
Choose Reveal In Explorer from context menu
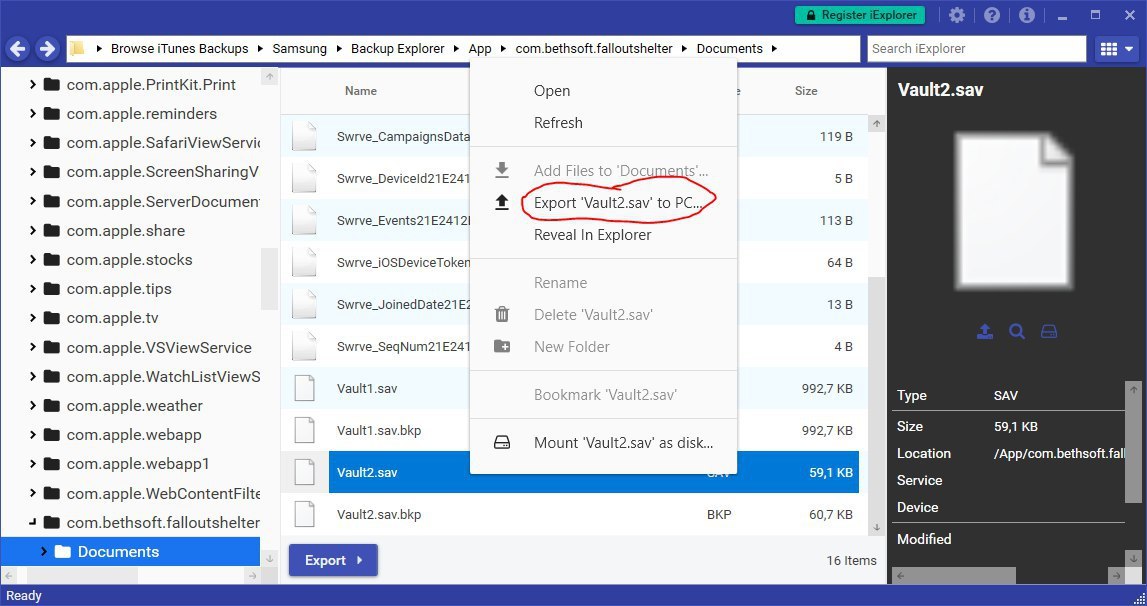592,235
